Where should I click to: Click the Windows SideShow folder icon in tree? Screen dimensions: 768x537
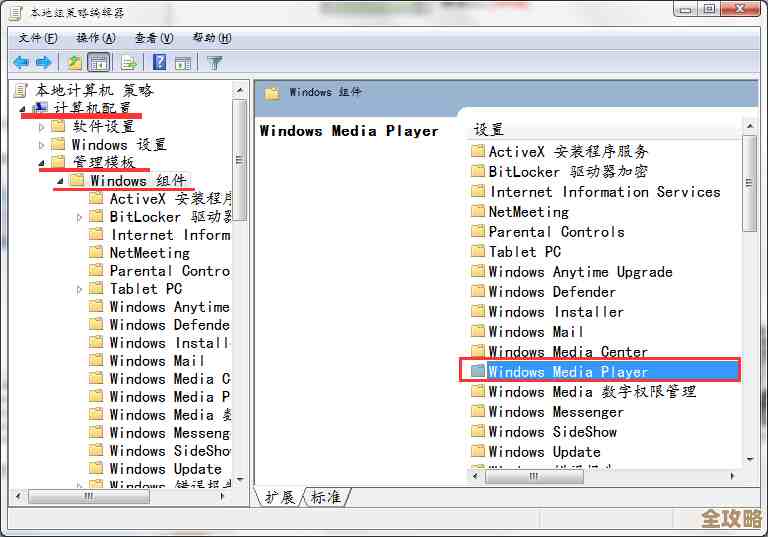point(96,450)
